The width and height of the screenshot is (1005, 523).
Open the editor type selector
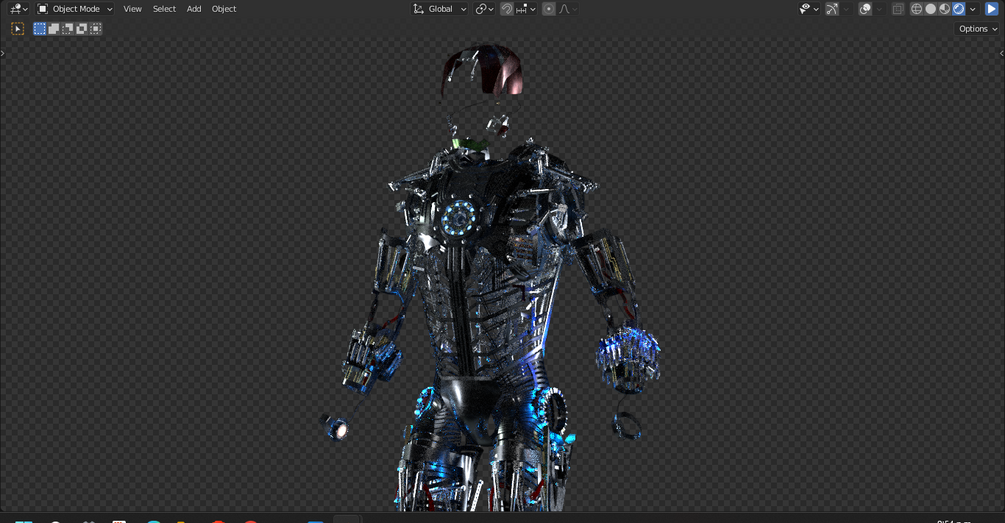click(x=19, y=9)
